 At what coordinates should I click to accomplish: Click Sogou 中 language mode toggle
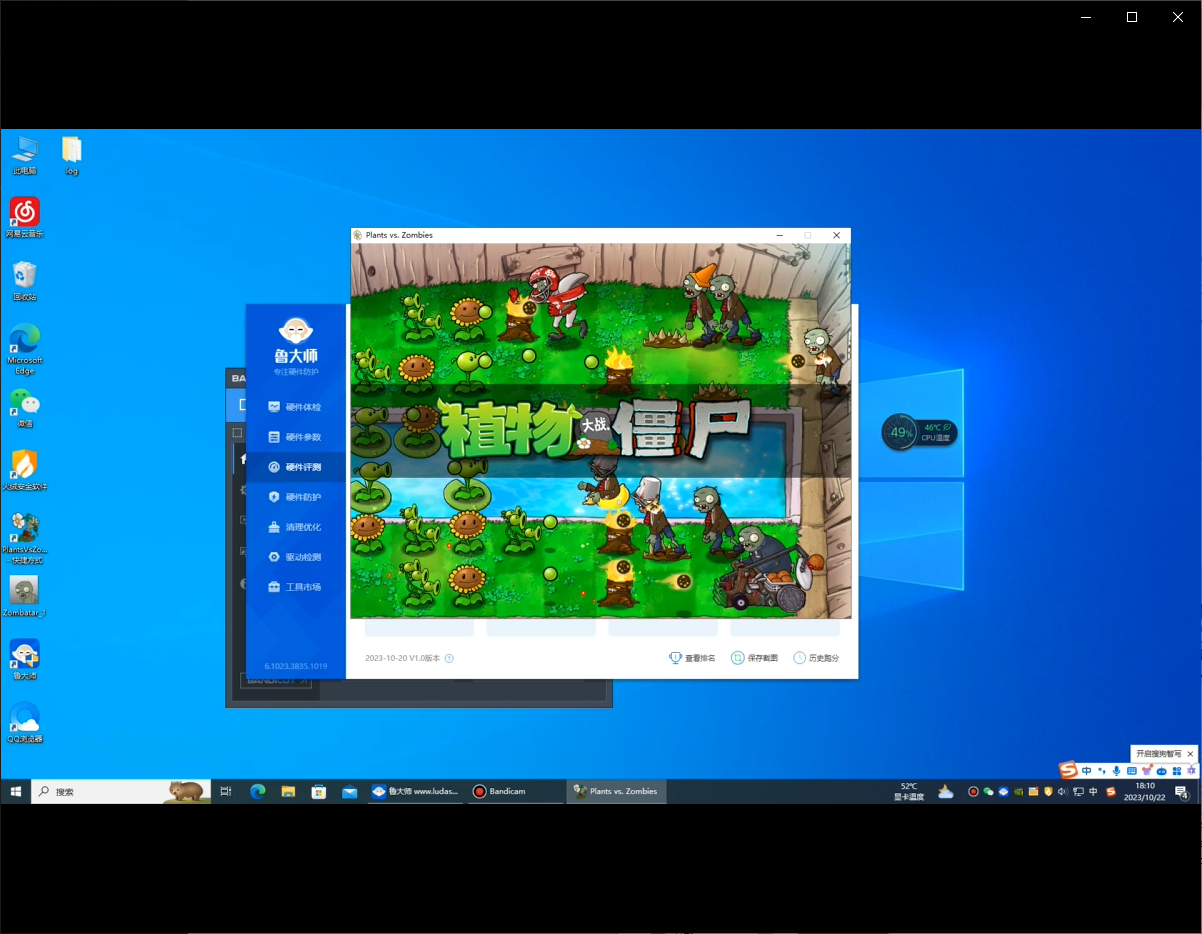[x=1087, y=771]
